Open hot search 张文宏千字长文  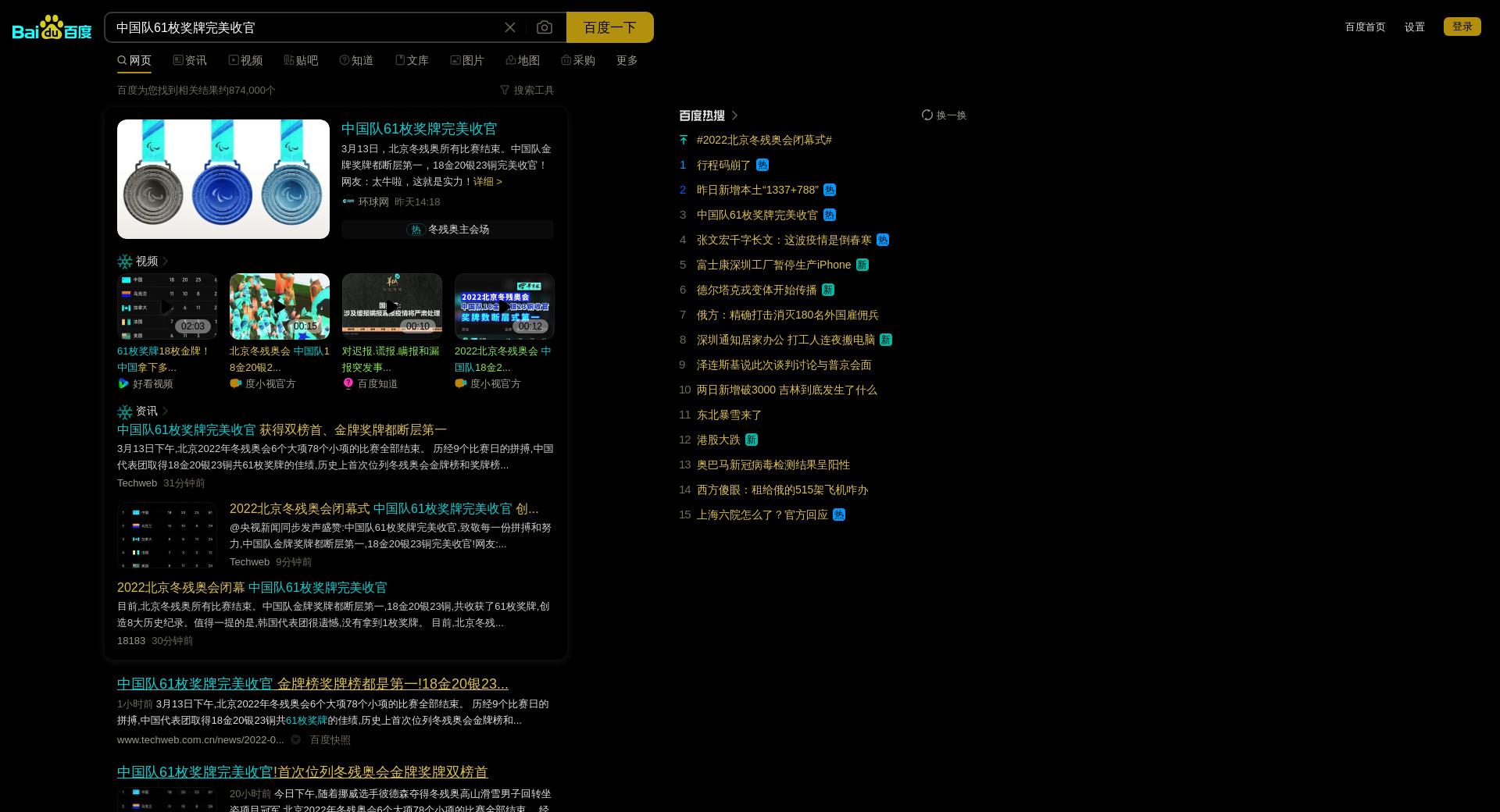pyautogui.click(x=784, y=240)
